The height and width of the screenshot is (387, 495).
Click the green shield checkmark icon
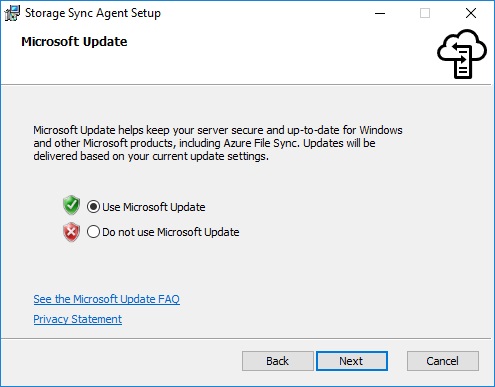(71, 205)
